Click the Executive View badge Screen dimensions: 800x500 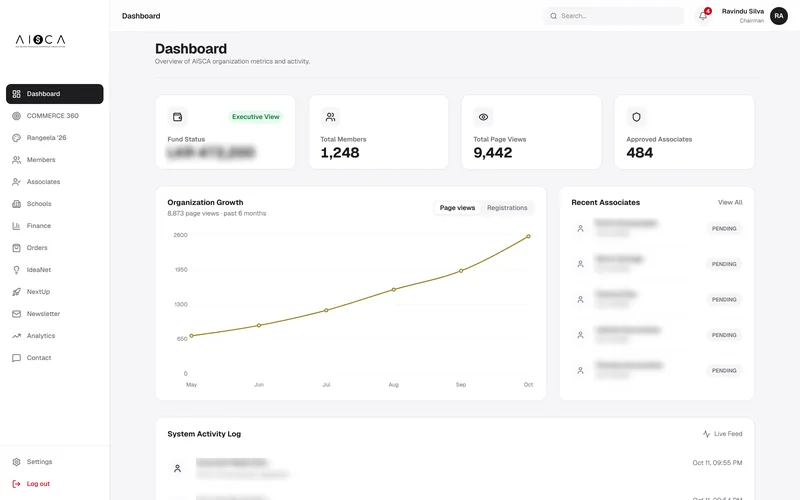(256, 117)
